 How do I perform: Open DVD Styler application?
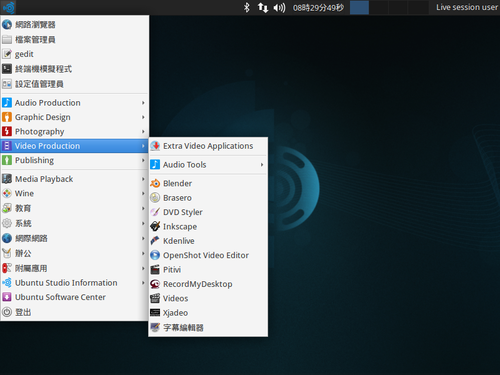point(208,212)
